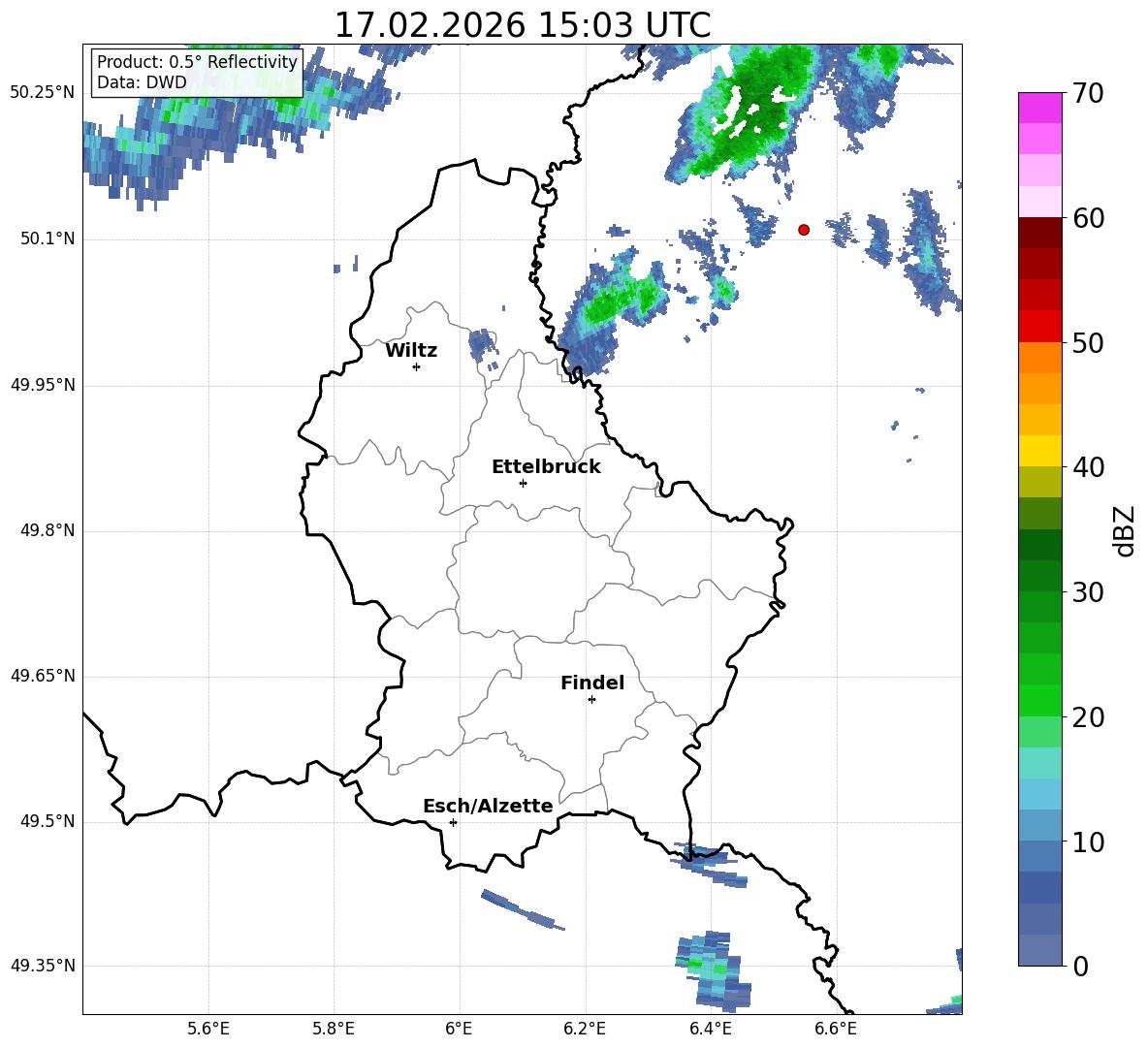Image resolution: width=1148 pixels, height=1048 pixels.
Task: Click the Ettelbruck station cross marker
Action: [523, 483]
